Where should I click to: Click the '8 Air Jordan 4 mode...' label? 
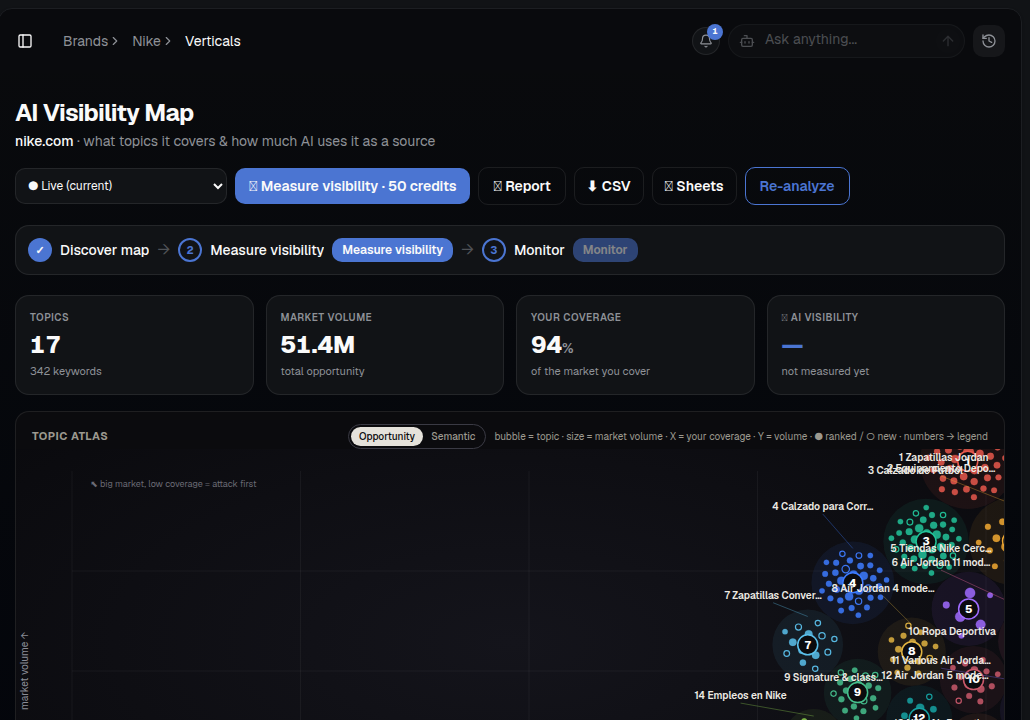point(883,589)
